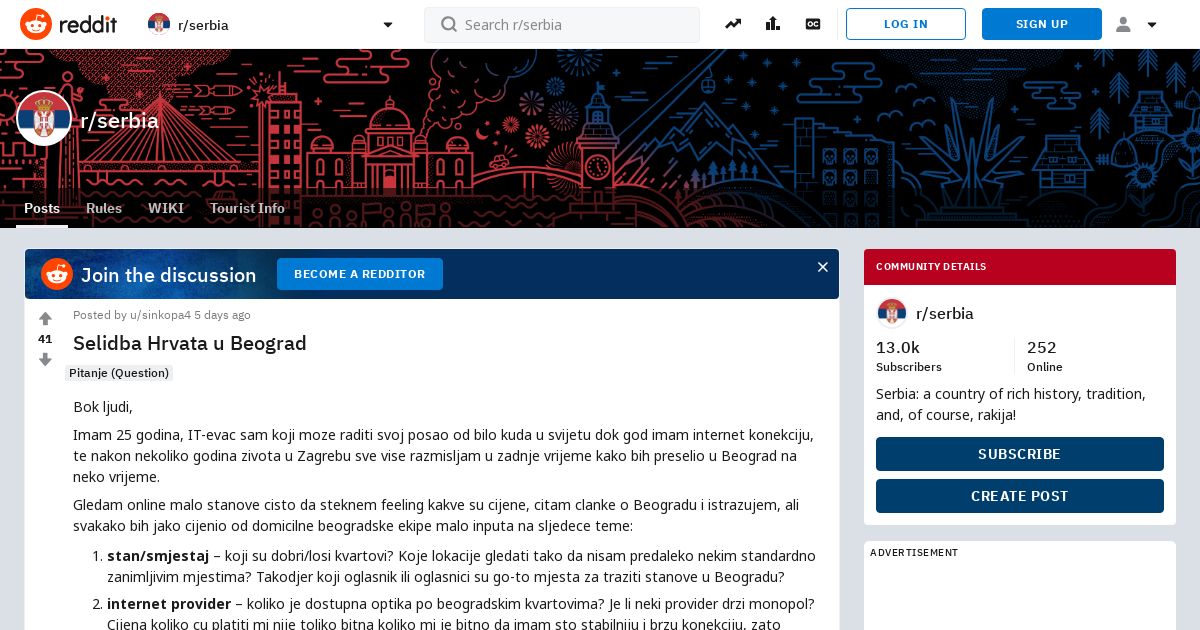Image resolution: width=1200 pixels, height=630 pixels.
Task: Click the SIGN UP button
Action: (1042, 24)
